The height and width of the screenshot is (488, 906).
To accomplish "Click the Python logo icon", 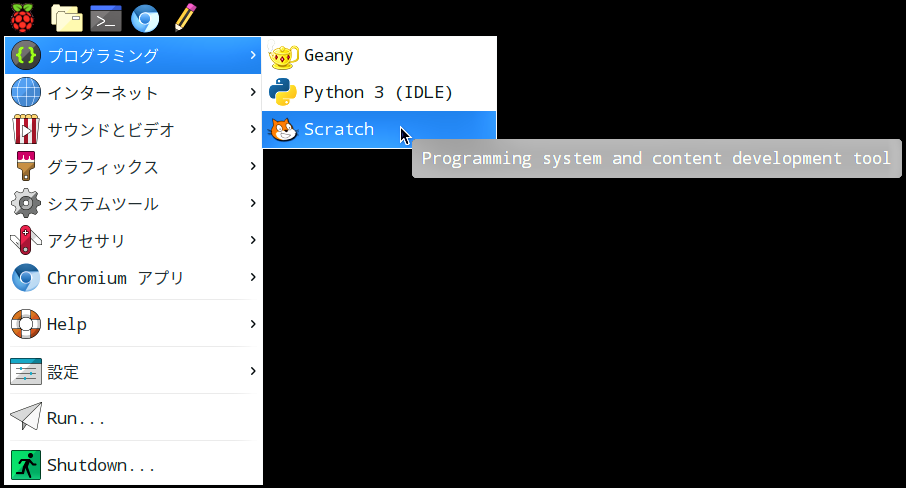I will [x=283, y=92].
